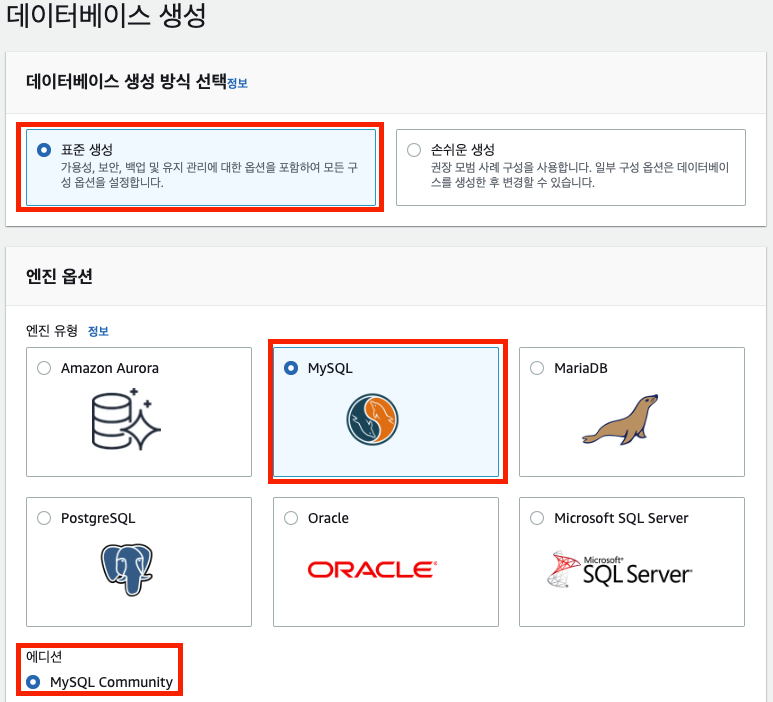Click the 에디션 label

(x=44, y=656)
